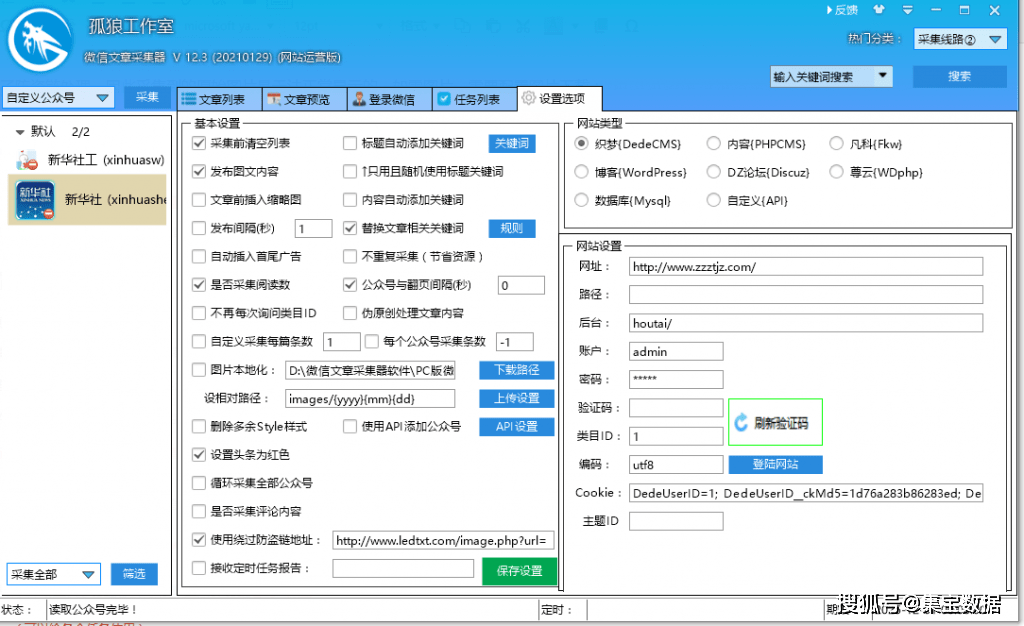Image resolution: width=1024 pixels, height=626 pixels.
Task: Click the 后台 houtai/ input field
Action: click(806, 323)
